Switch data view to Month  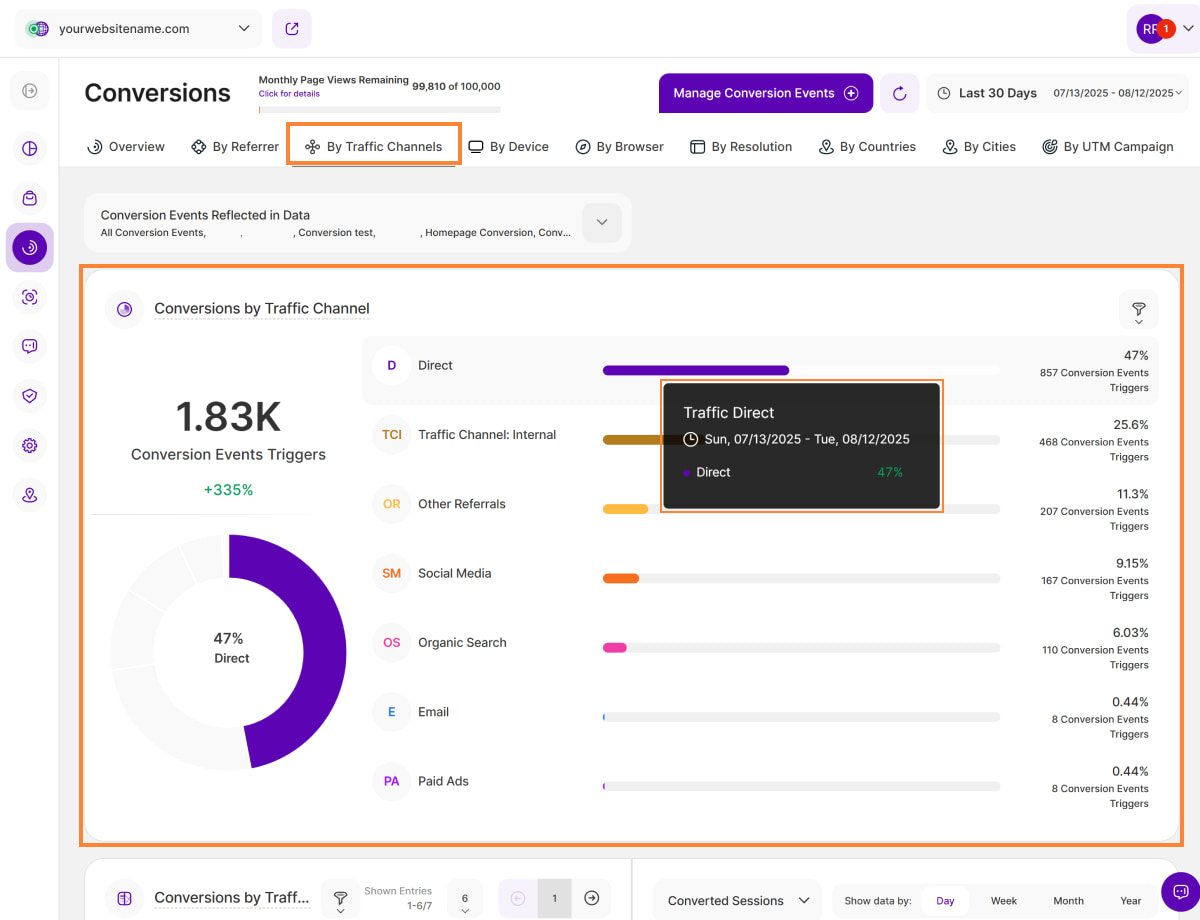[1068, 901]
